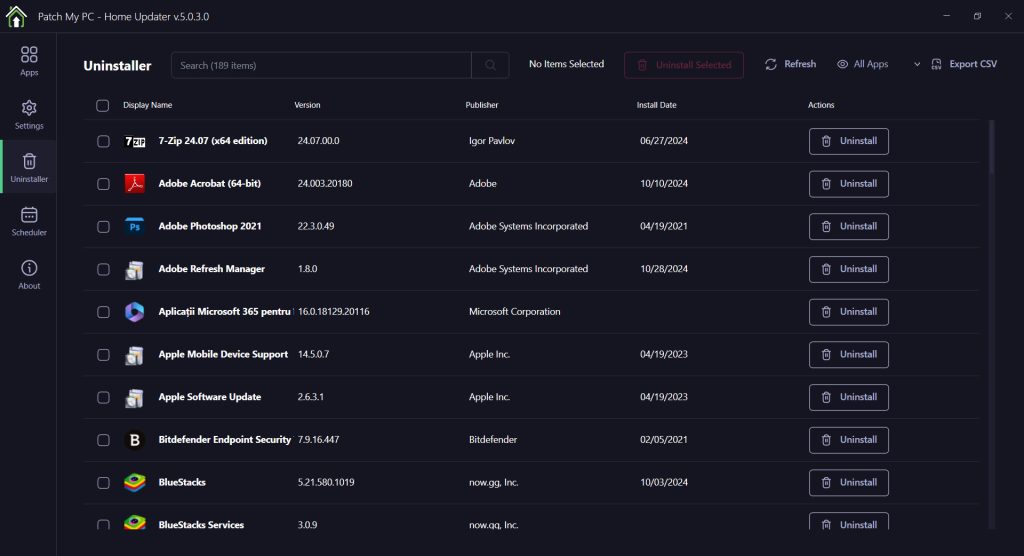Check the 7-Zip 24.07 checkbox
Image resolution: width=1024 pixels, height=556 pixels.
point(103,141)
